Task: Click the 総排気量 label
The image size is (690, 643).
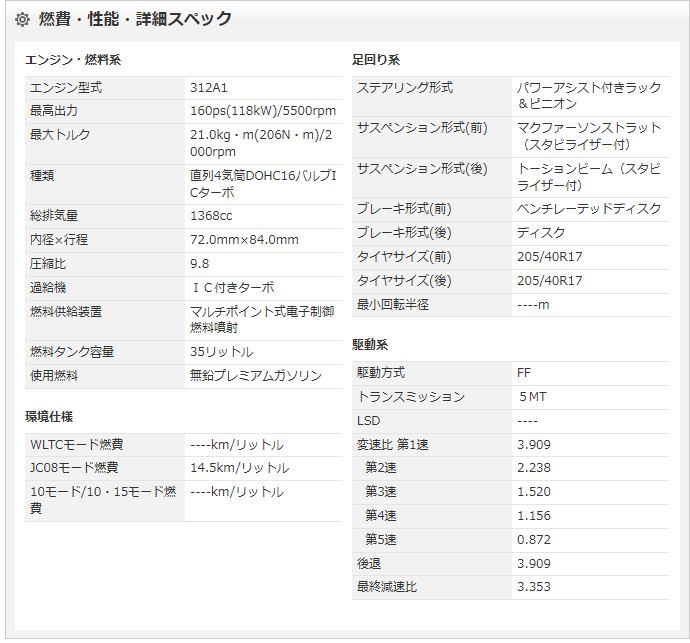Action: click(54, 216)
